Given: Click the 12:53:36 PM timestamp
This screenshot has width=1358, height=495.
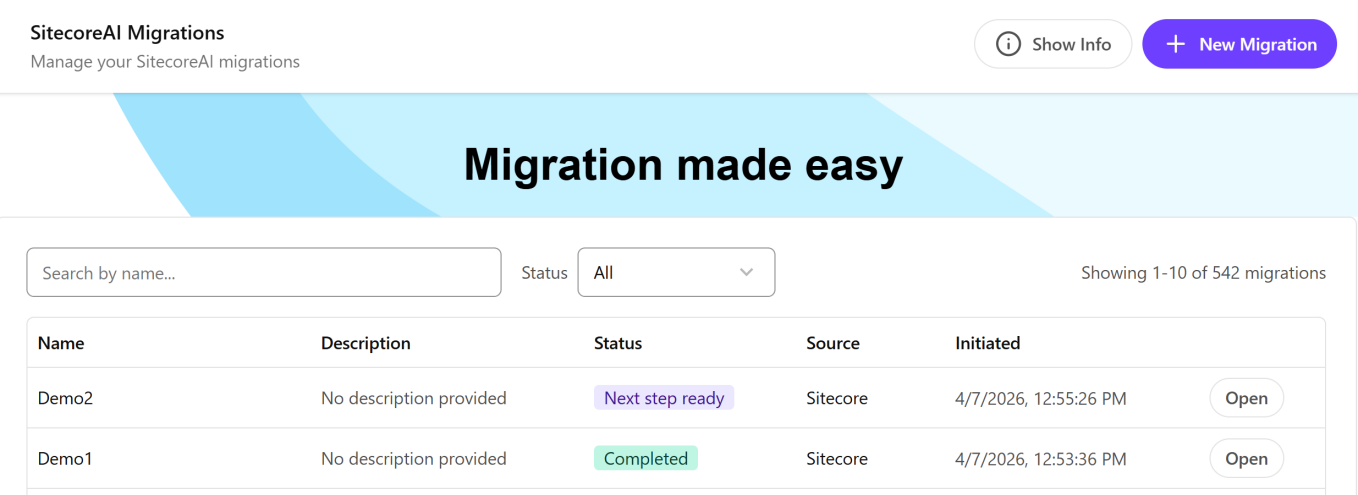Looking at the screenshot, I should coord(1041,460).
